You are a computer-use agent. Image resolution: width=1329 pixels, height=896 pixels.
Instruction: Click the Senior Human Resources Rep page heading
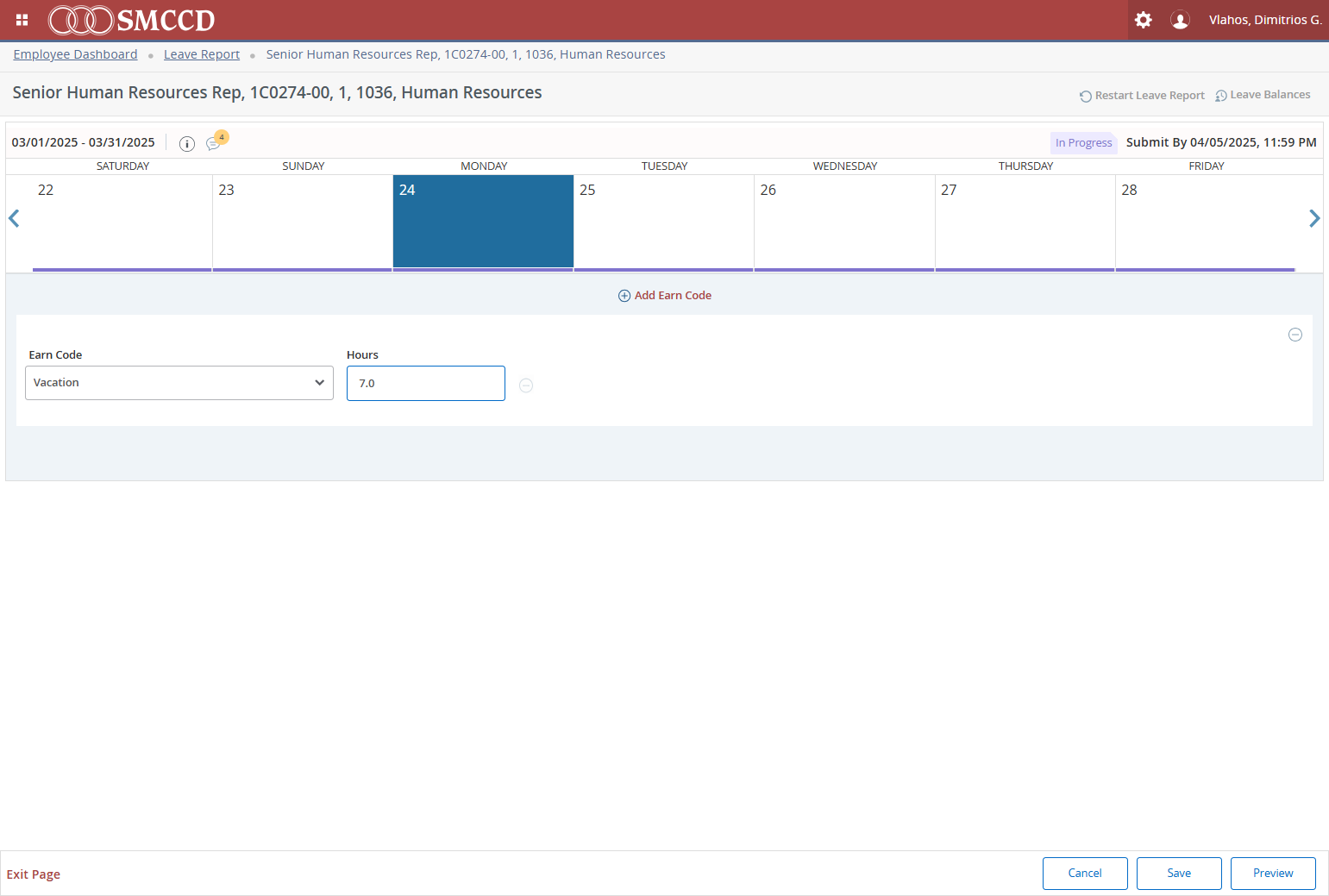[277, 92]
